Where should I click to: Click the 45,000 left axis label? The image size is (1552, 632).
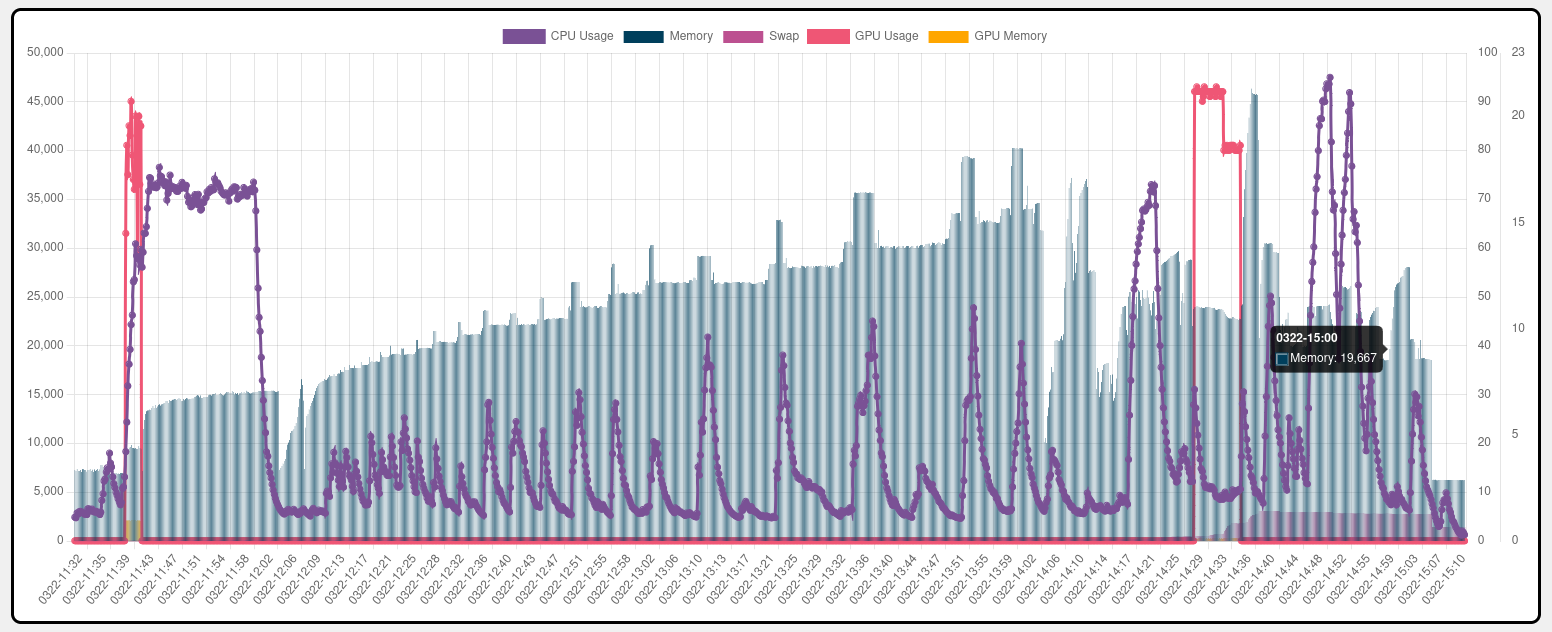45,101
